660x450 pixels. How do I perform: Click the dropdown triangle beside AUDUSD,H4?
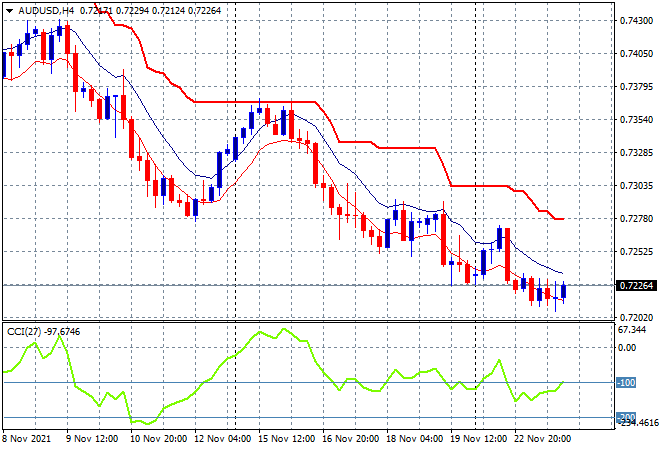(9, 11)
